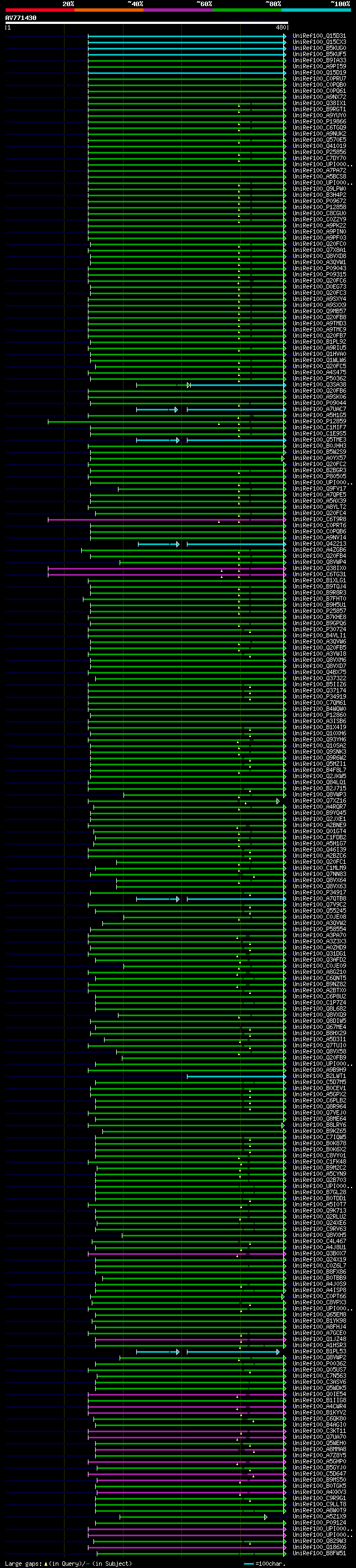This screenshot has height=1568, width=356.
Task: Open hit UniRef100_B5KUF5
Action: (x=319, y=54)
